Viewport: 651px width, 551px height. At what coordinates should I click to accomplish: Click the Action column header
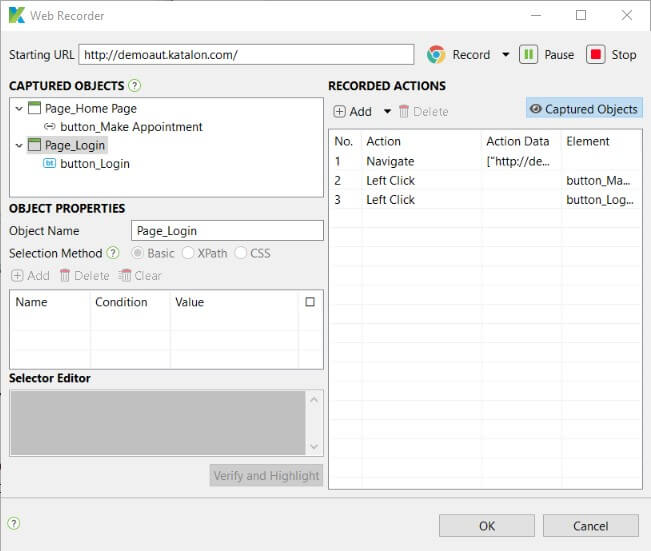[x=383, y=141]
